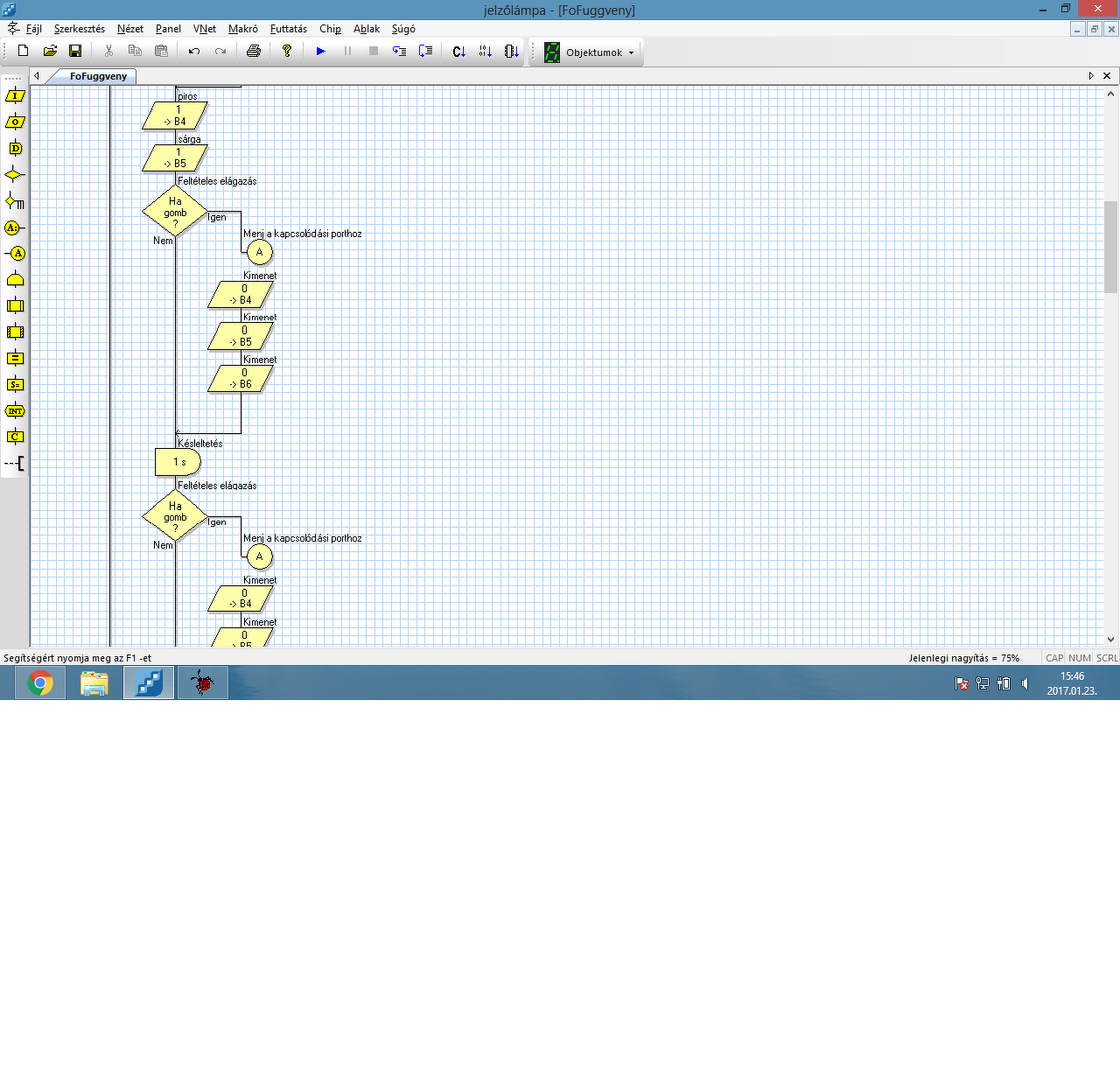Switch to the FoFuggveny tab

point(98,76)
